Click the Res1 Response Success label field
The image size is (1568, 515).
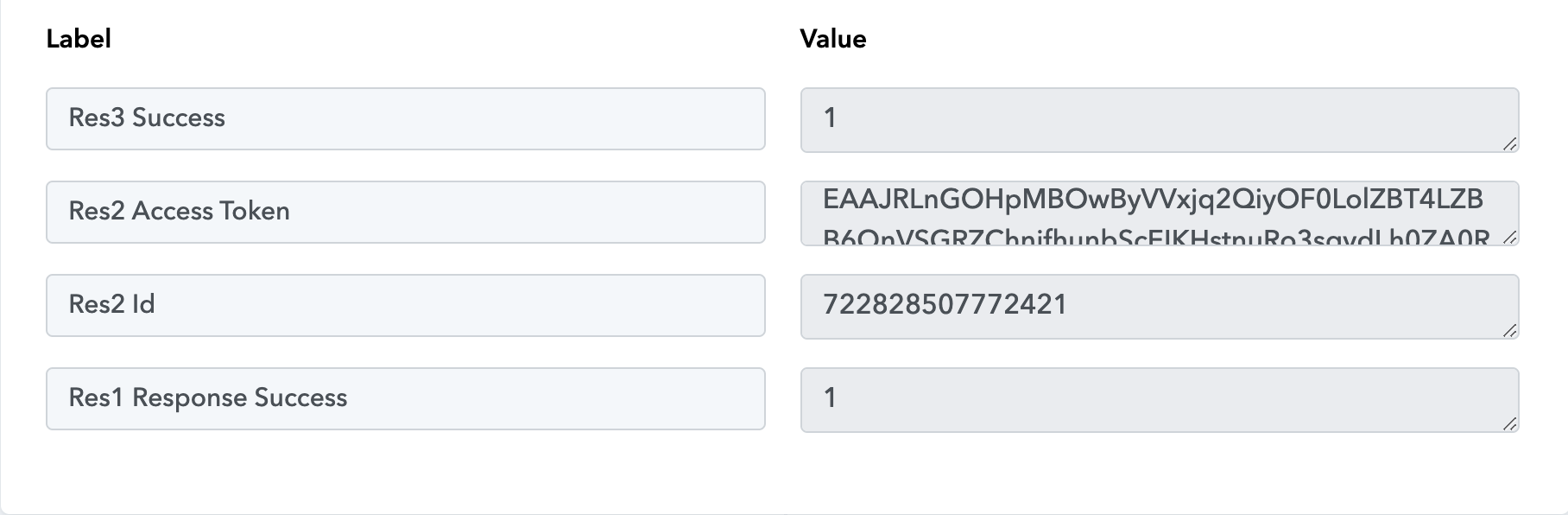pos(406,398)
